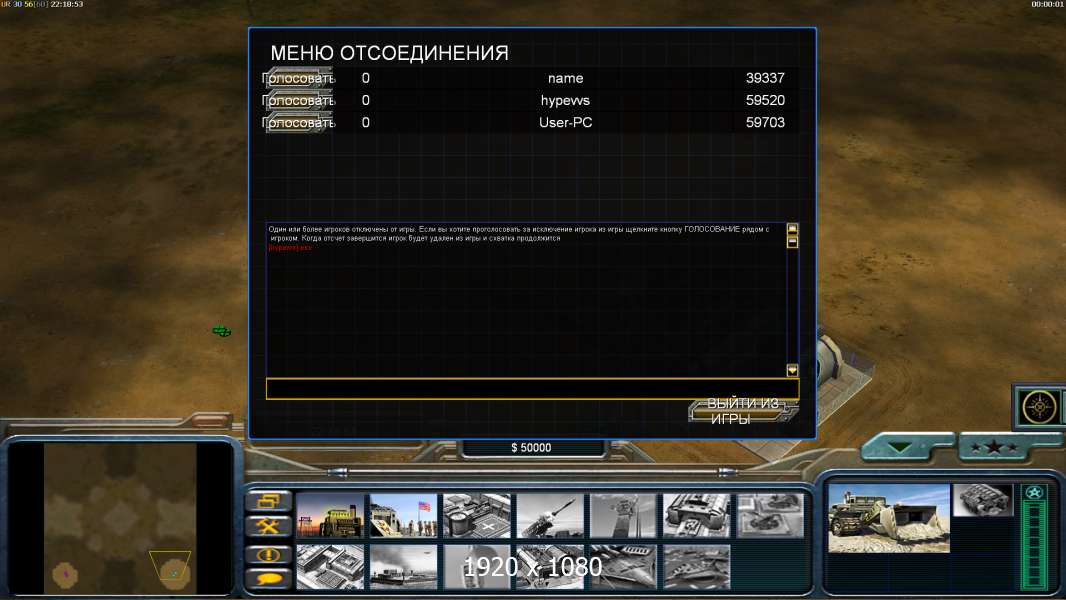
Task: Open the stacked windows options button
Action: tap(269, 501)
